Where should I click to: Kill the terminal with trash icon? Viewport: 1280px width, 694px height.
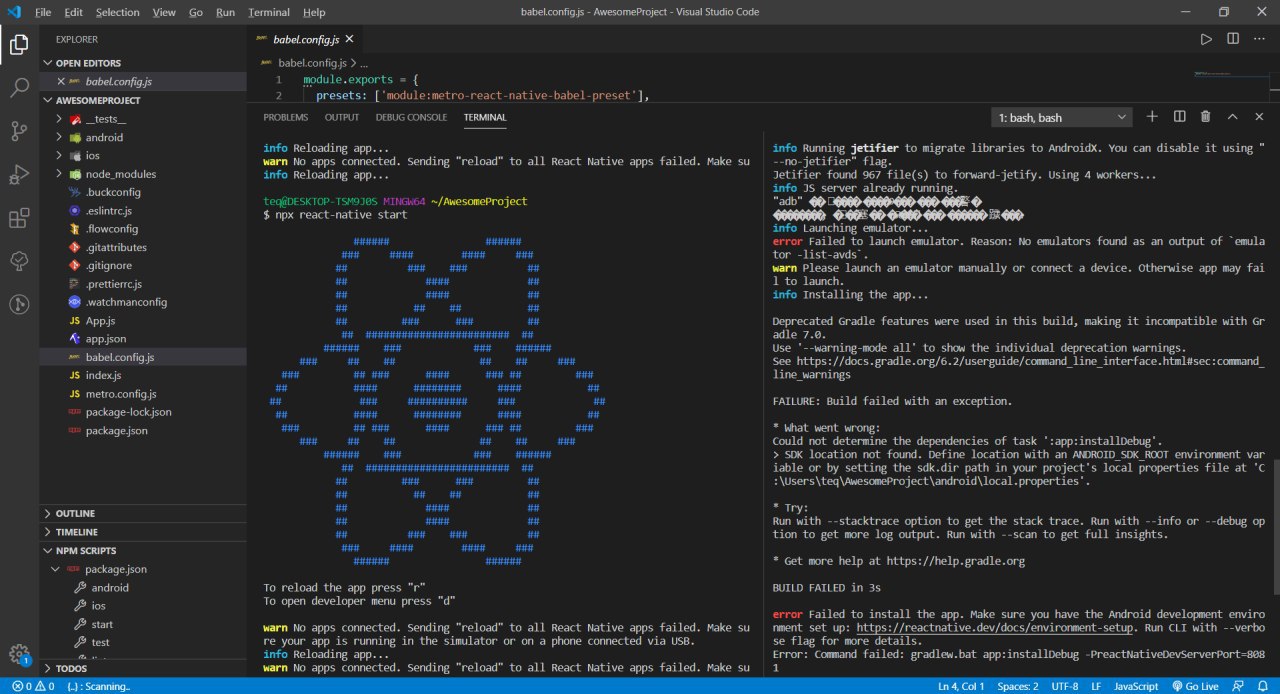[x=1205, y=117]
